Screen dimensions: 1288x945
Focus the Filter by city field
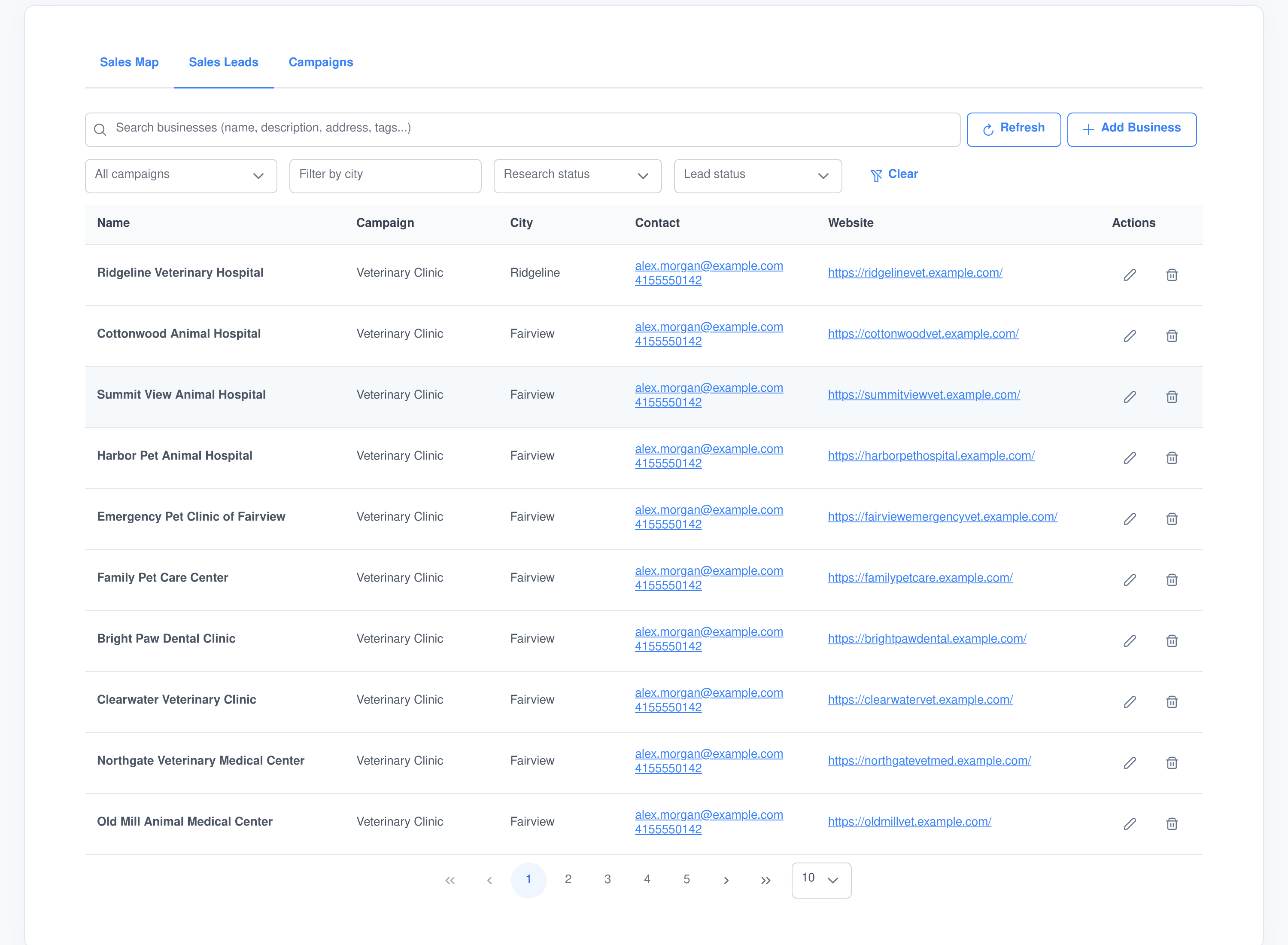385,176
